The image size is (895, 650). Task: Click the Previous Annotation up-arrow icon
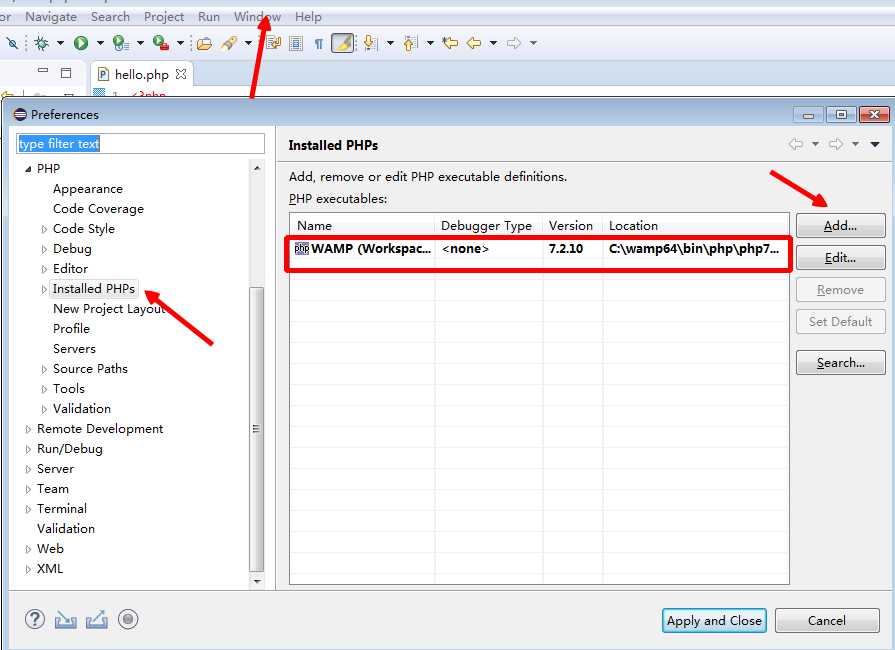pos(410,43)
